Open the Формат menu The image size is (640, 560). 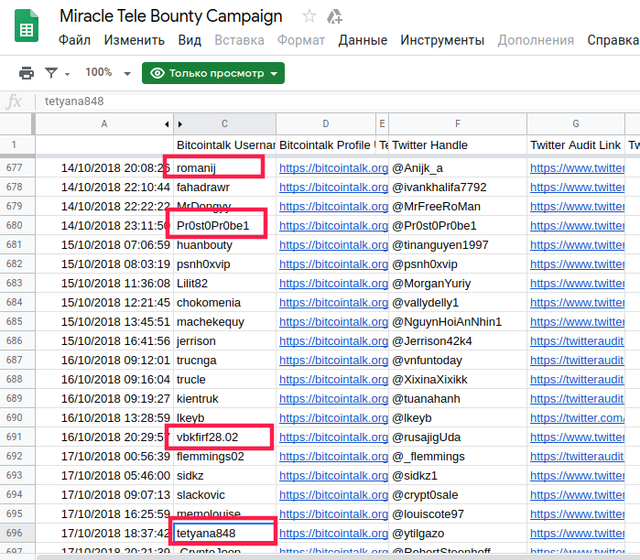[301, 40]
